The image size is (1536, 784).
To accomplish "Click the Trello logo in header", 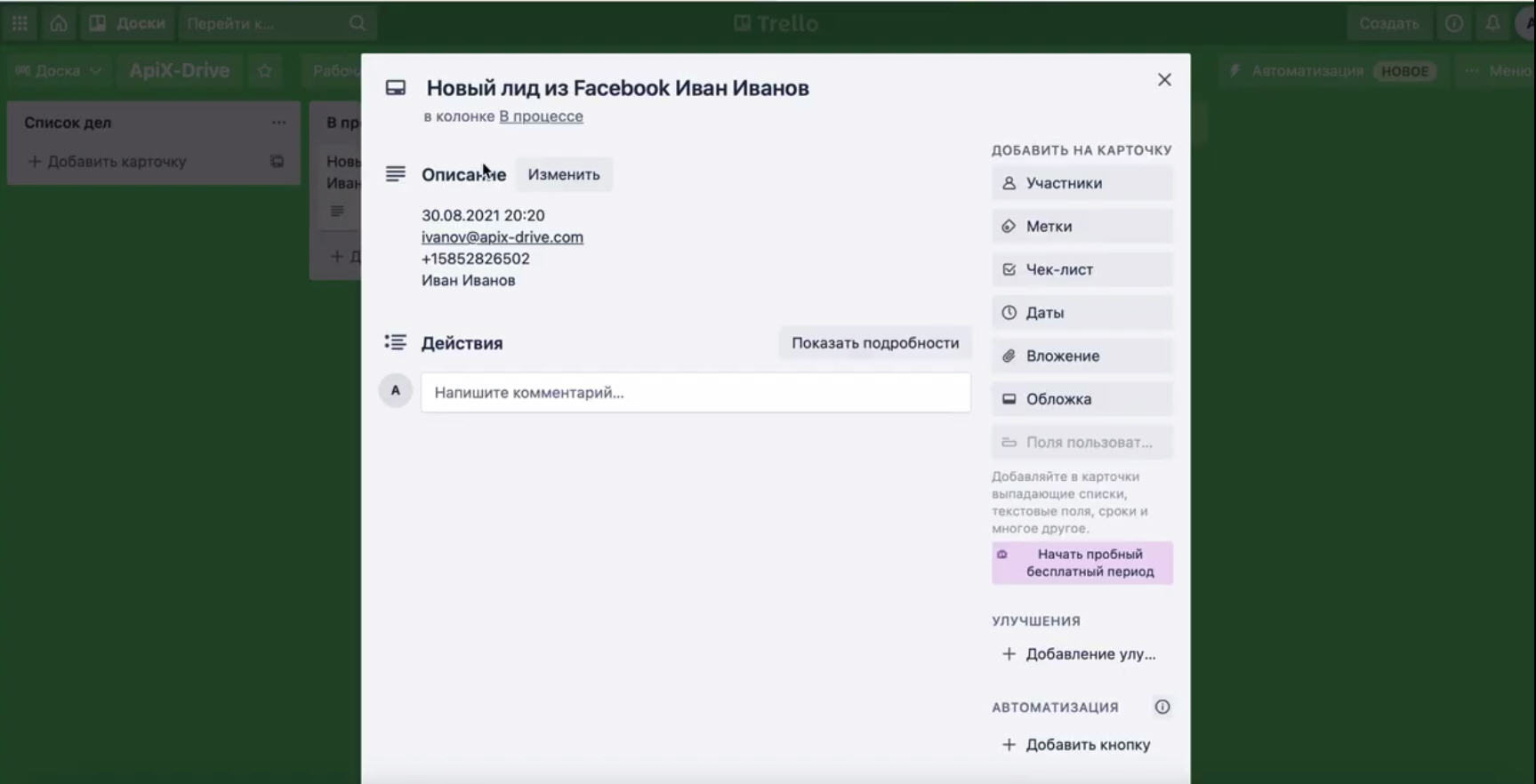I will tap(776, 24).
